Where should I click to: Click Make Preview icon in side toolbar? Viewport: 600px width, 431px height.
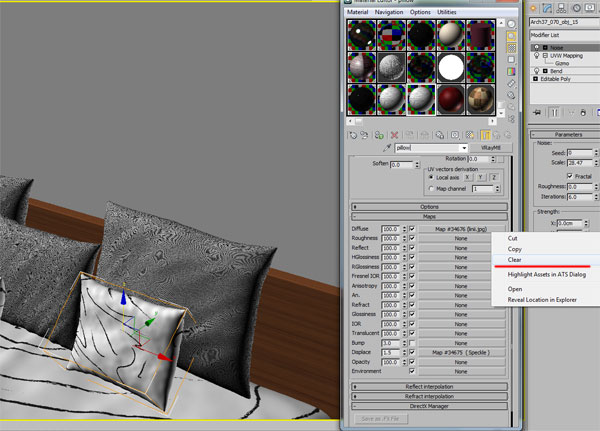[511, 83]
